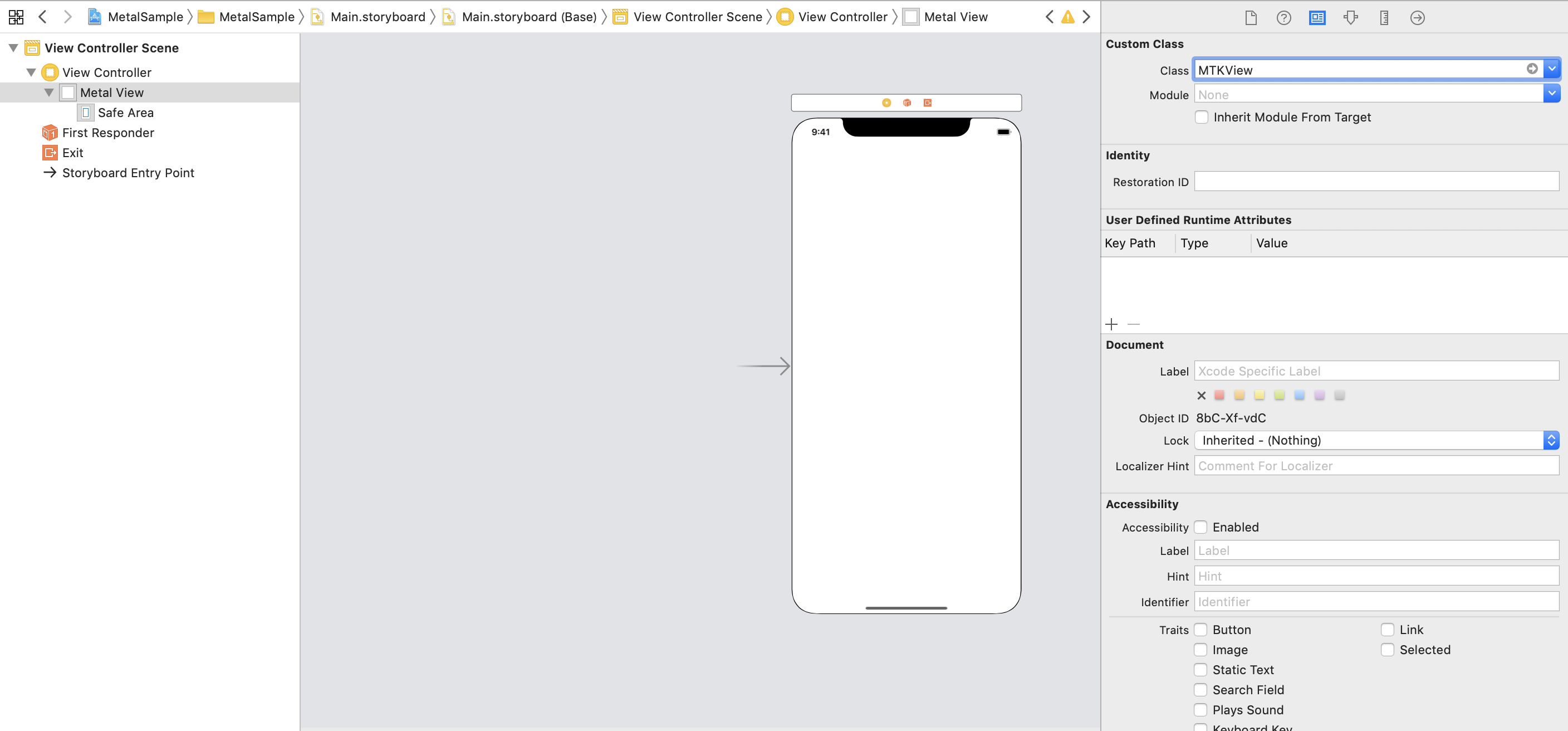Collapse the Metal View tree item
Image resolution: width=1568 pixels, height=731 pixels.
click(x=48, y=92)
